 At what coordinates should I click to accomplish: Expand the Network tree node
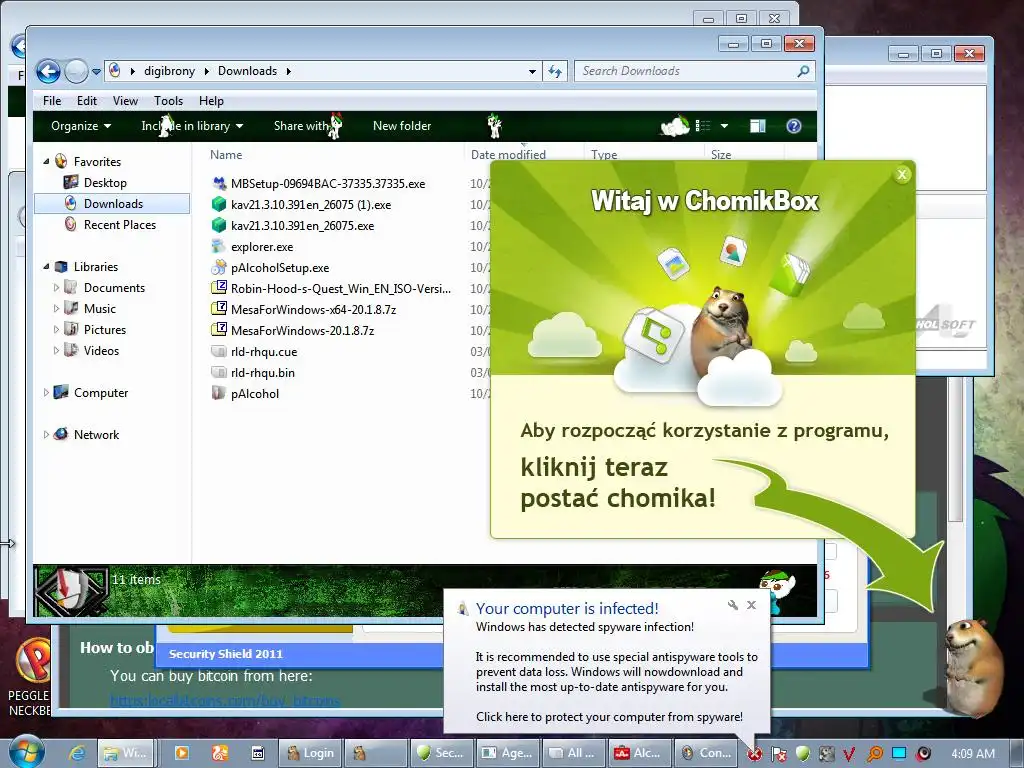click(x=46, y=434)
